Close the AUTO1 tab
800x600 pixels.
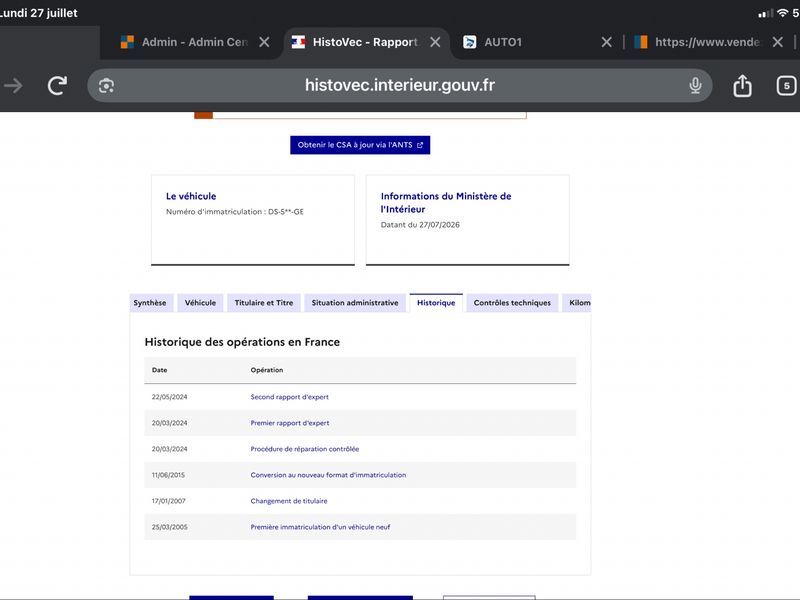606,42
